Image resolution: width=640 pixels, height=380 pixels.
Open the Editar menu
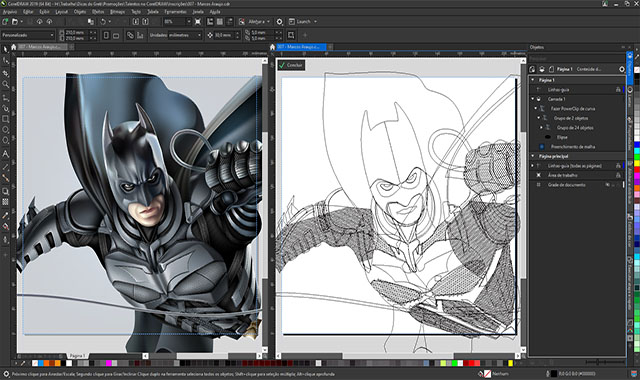click(x=28, y=12)
